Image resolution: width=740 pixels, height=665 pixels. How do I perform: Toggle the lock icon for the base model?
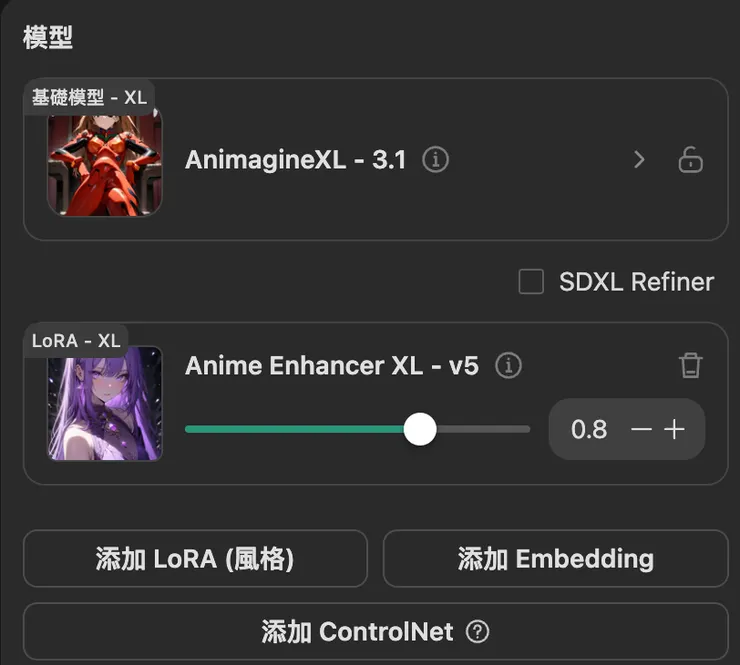click(x=690, y=160)
